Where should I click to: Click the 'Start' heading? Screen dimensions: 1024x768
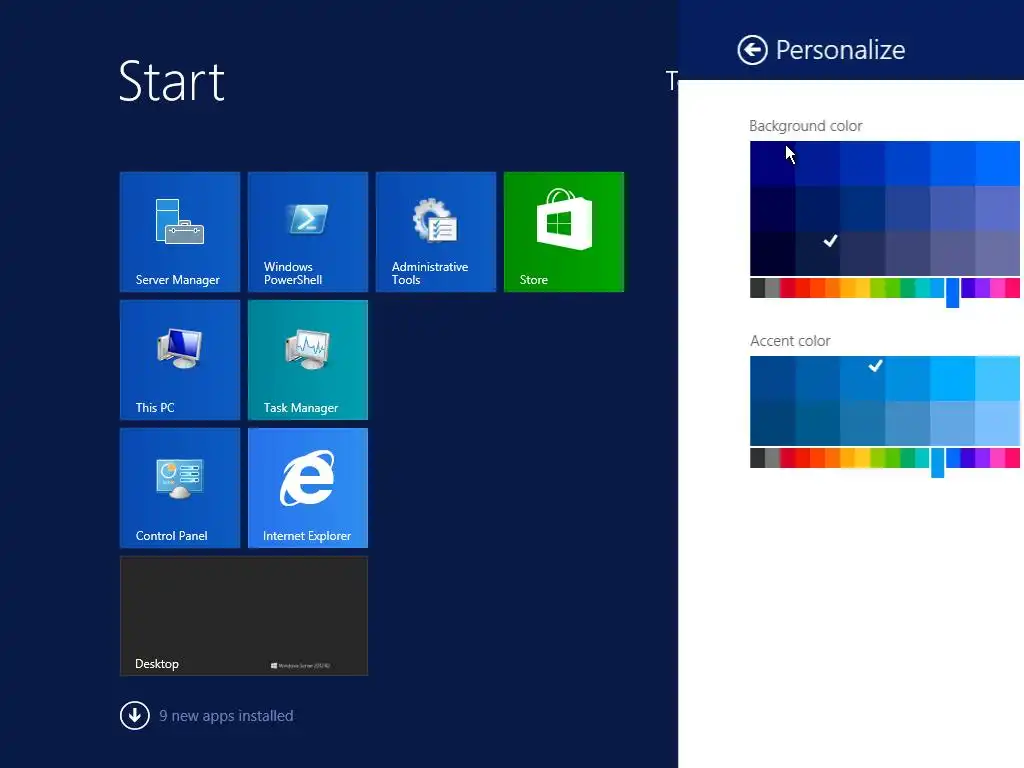tap(172, 82)
